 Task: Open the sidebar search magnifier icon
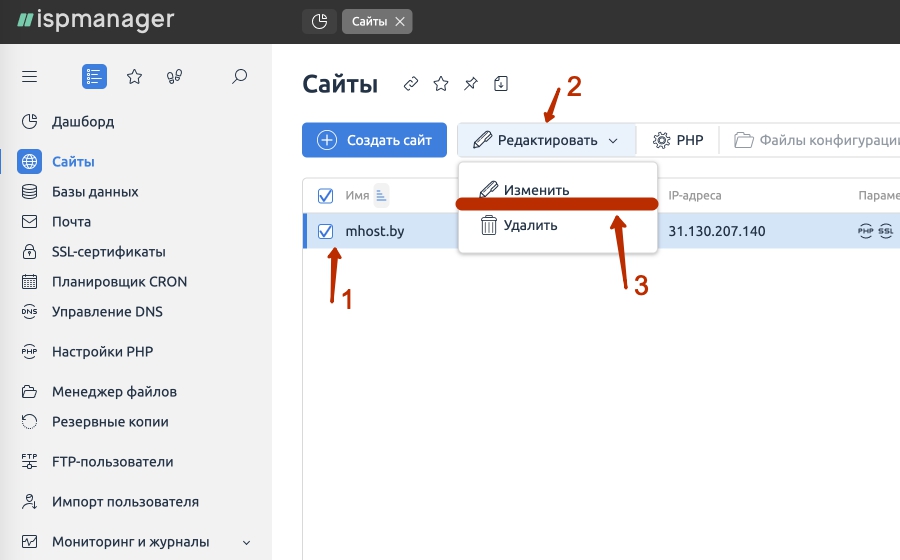239,76
